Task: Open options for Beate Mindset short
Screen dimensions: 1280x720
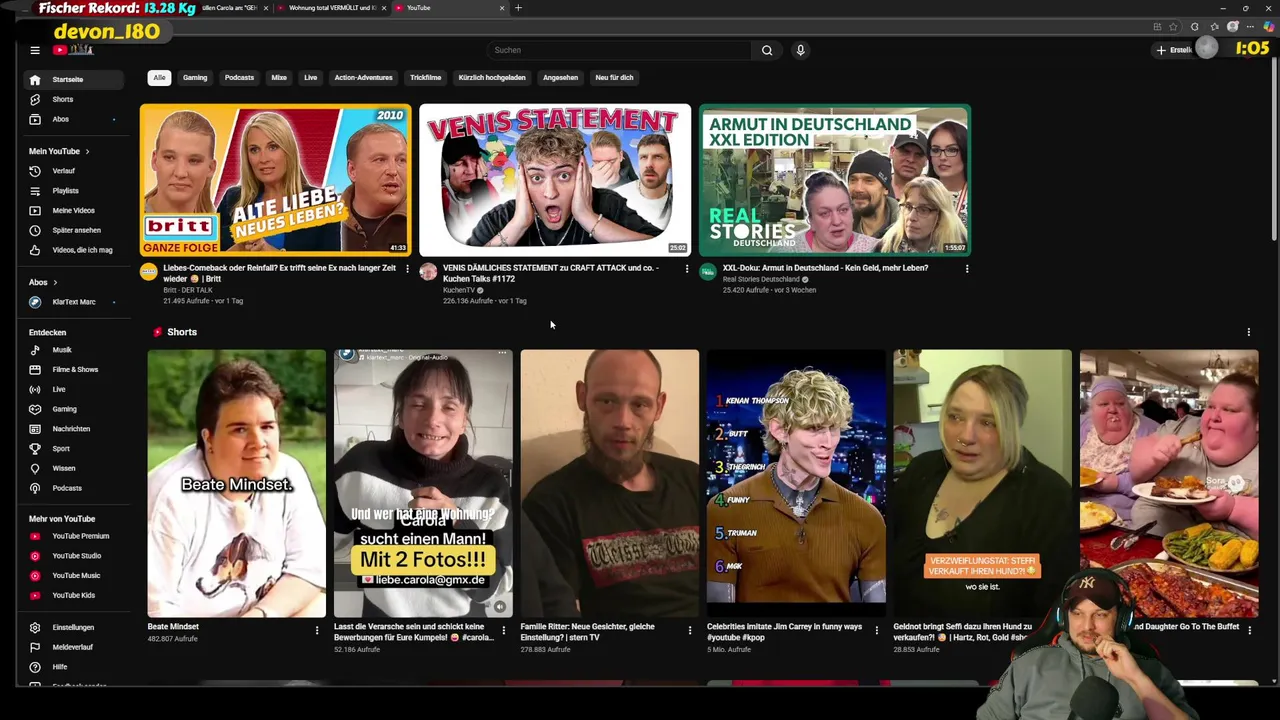Action: pos(317,630)
